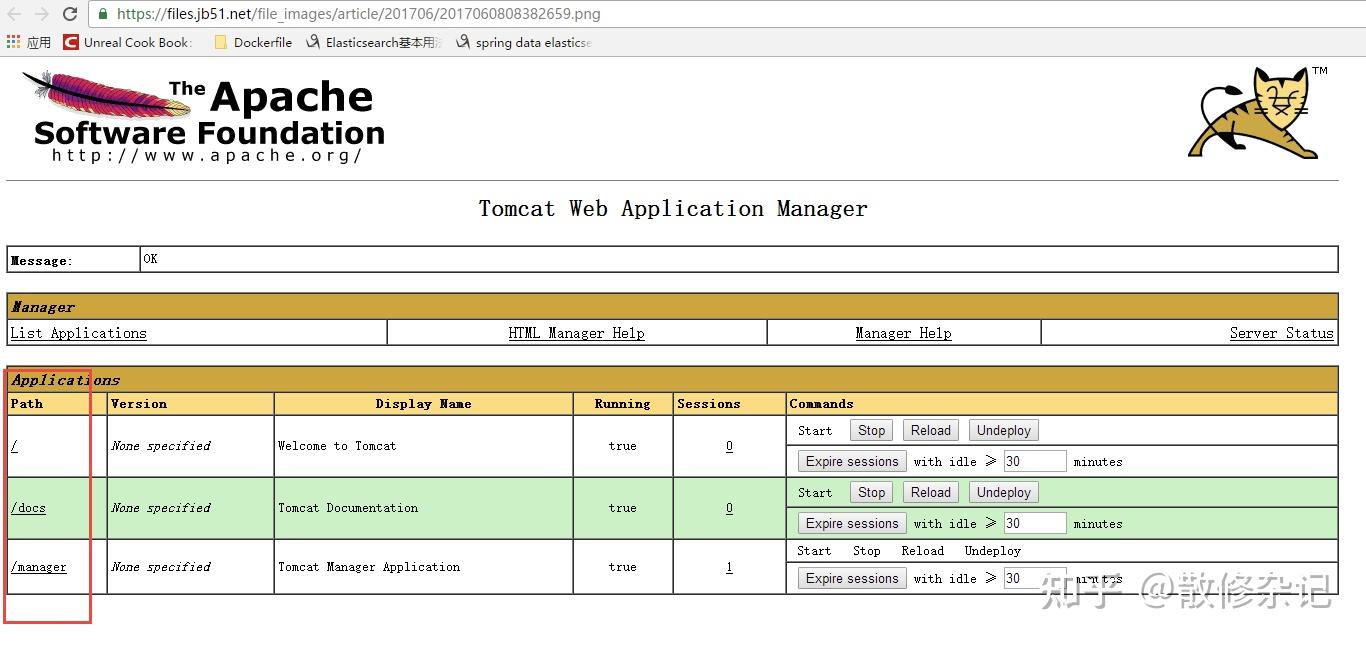Undeploy the Tomcat Documentation application

pyautogui.click(x=1004, y=492)
